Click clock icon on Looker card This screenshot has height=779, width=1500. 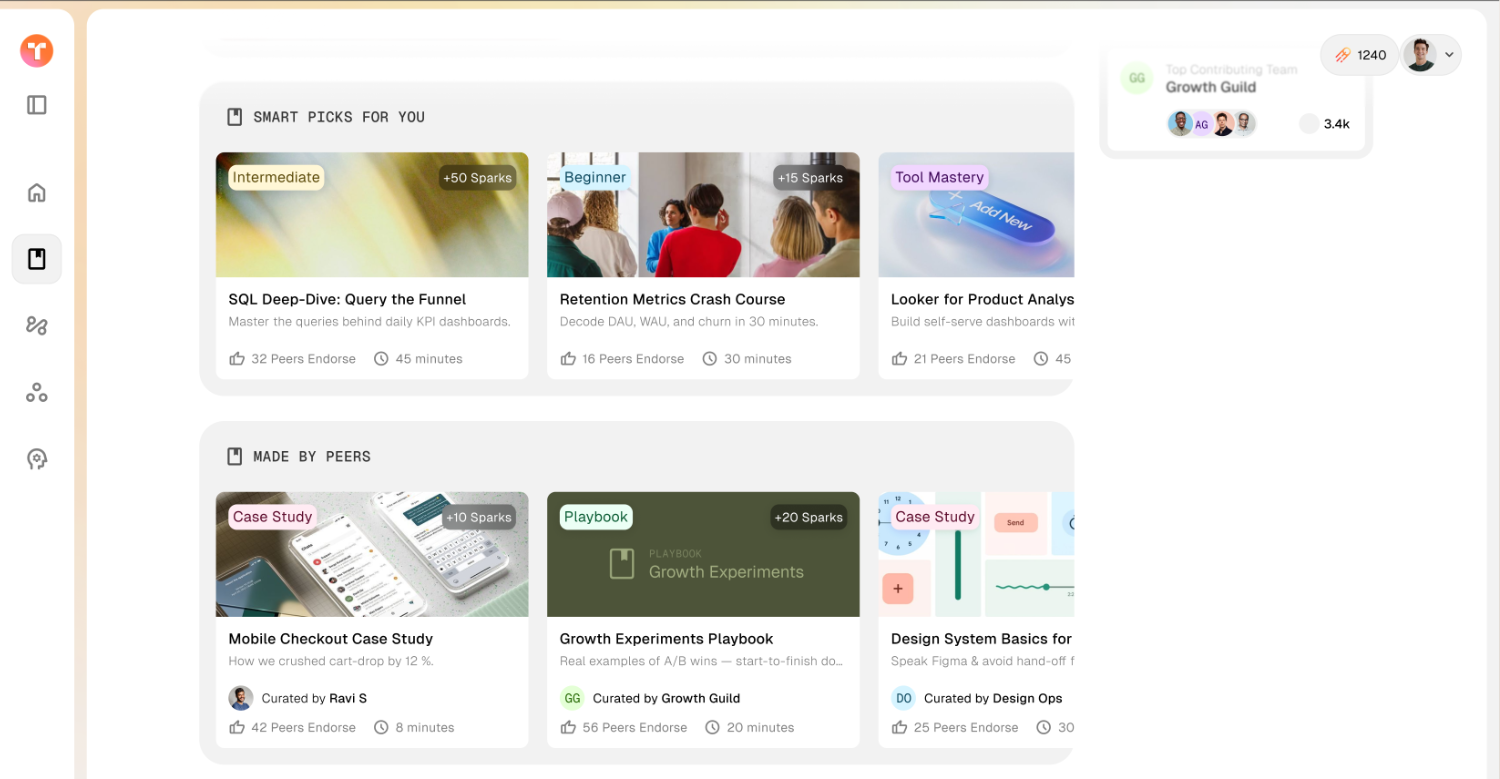pos(1041,358)
